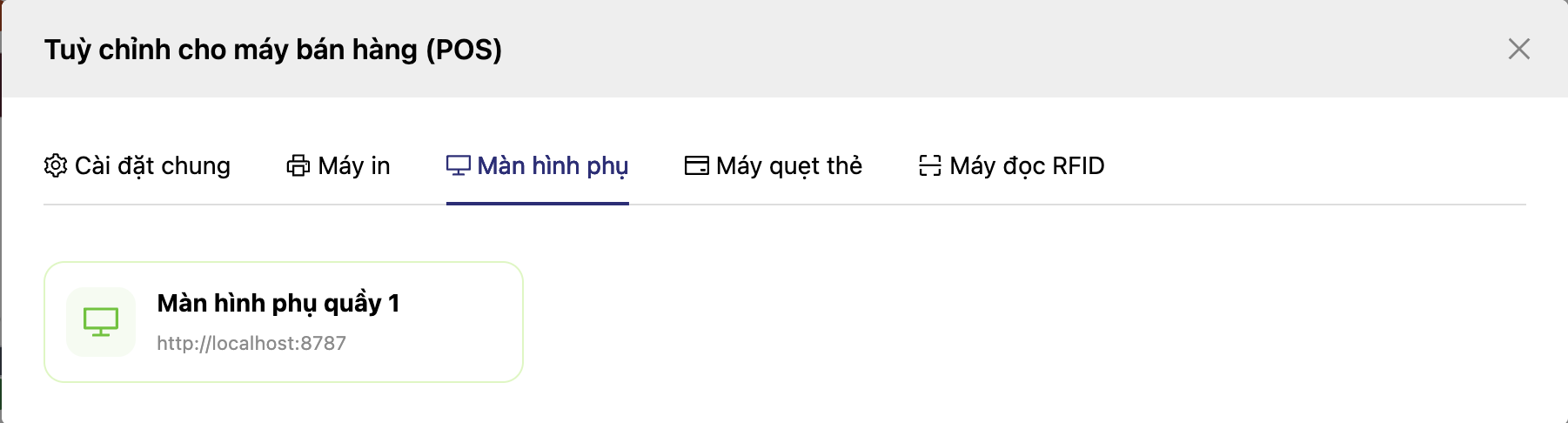This screenshot has height=423, width=1568.
Task: Show the Máy đọc RFID tab
Action: point(1027,165)
